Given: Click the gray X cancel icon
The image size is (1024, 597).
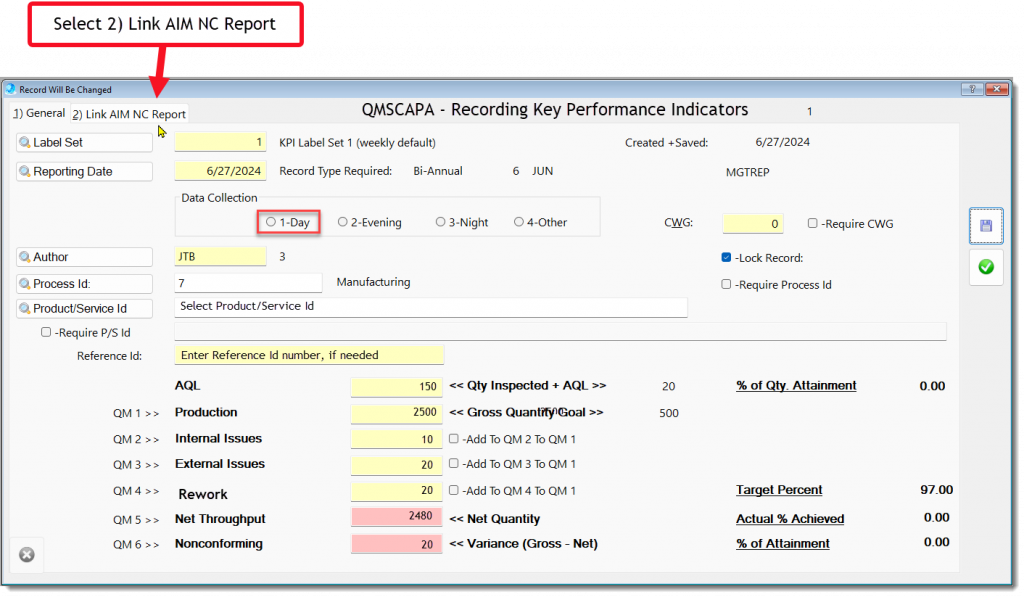Looking at the screenshot, I should click(x=27, y=555).
